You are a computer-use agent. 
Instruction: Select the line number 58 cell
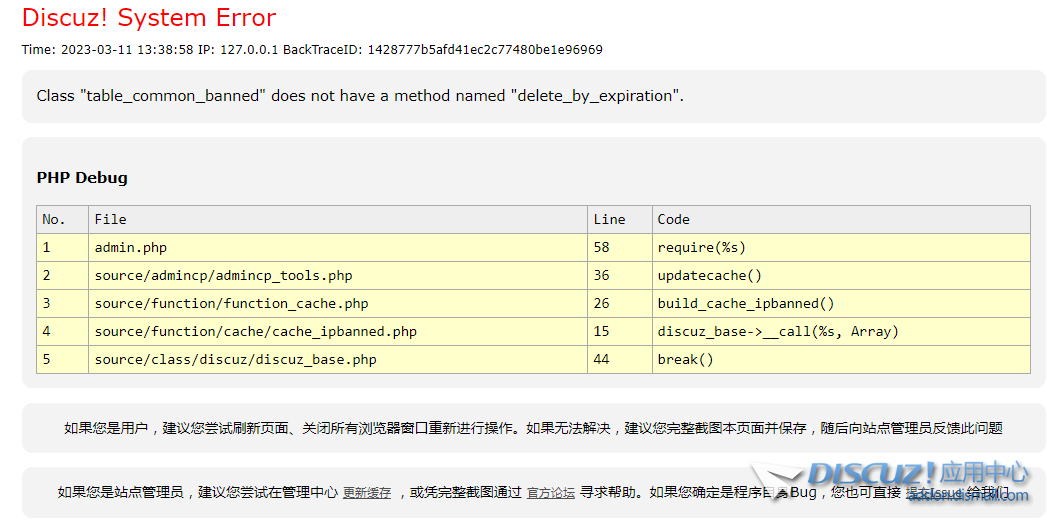coord(620,247)
